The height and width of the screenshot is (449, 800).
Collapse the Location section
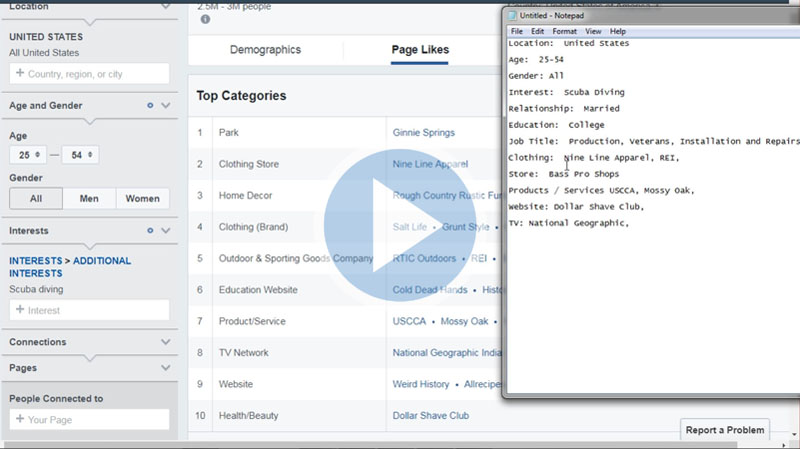165,6
